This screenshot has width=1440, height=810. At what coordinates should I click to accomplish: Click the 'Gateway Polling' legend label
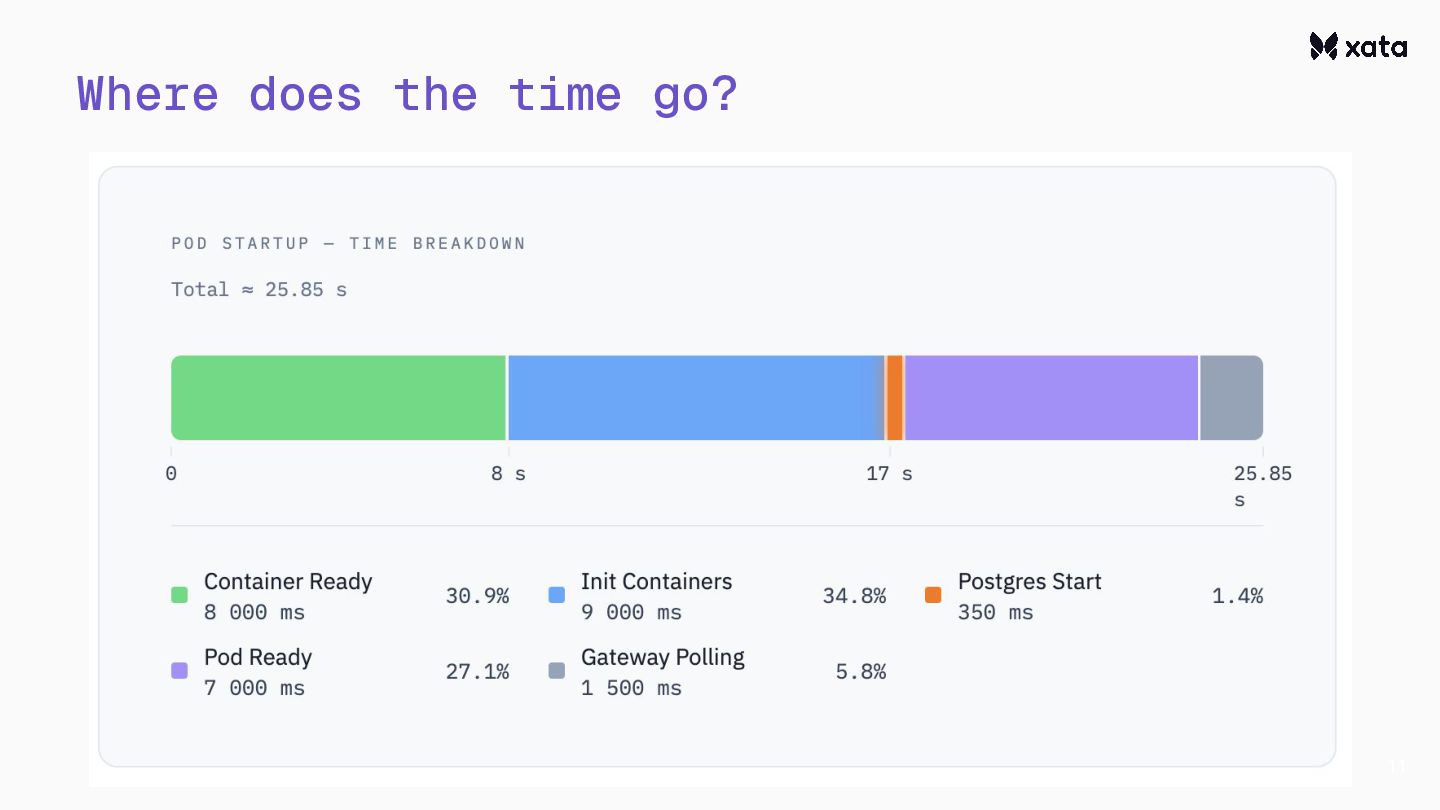(662, 658)
